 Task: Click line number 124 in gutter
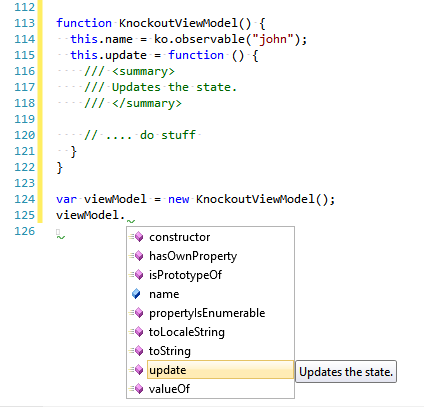click(x=24, y=199)
